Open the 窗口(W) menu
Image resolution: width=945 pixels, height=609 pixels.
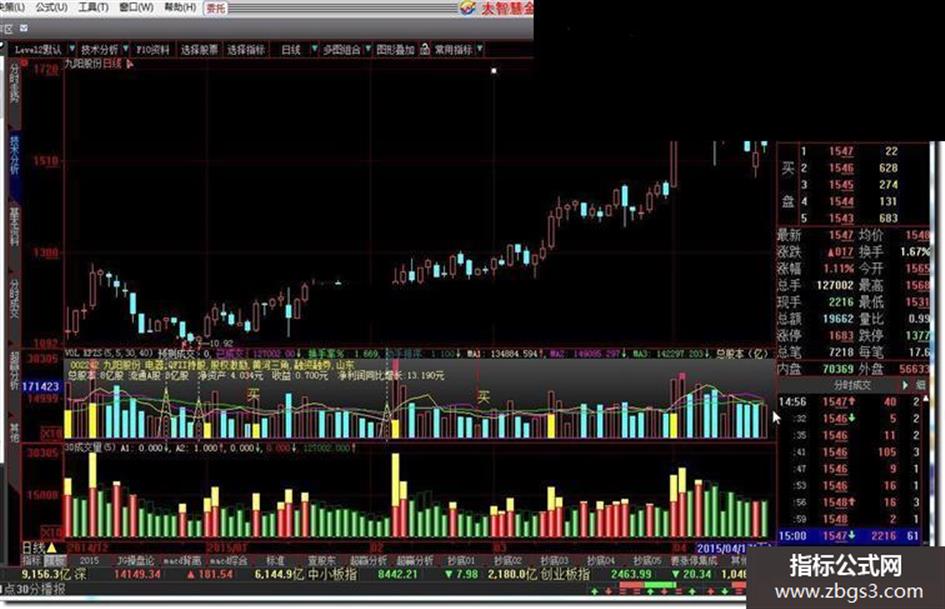[136, 7]
